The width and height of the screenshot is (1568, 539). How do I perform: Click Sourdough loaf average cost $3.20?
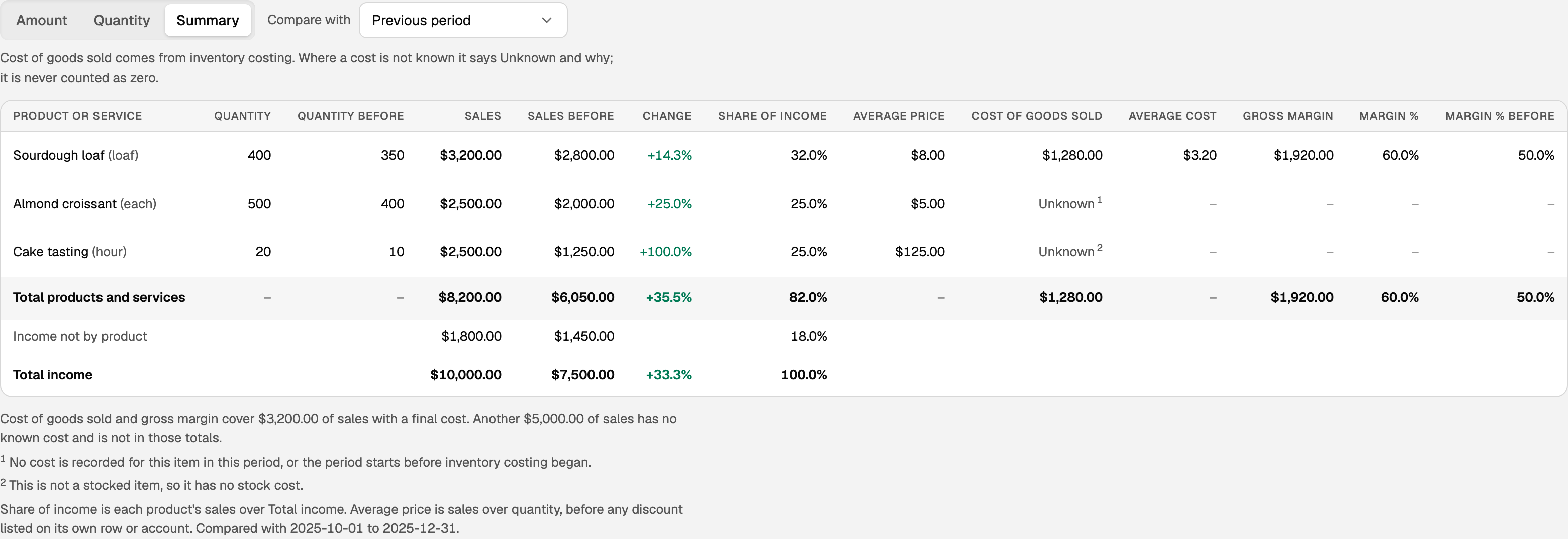pos(1199,155)
